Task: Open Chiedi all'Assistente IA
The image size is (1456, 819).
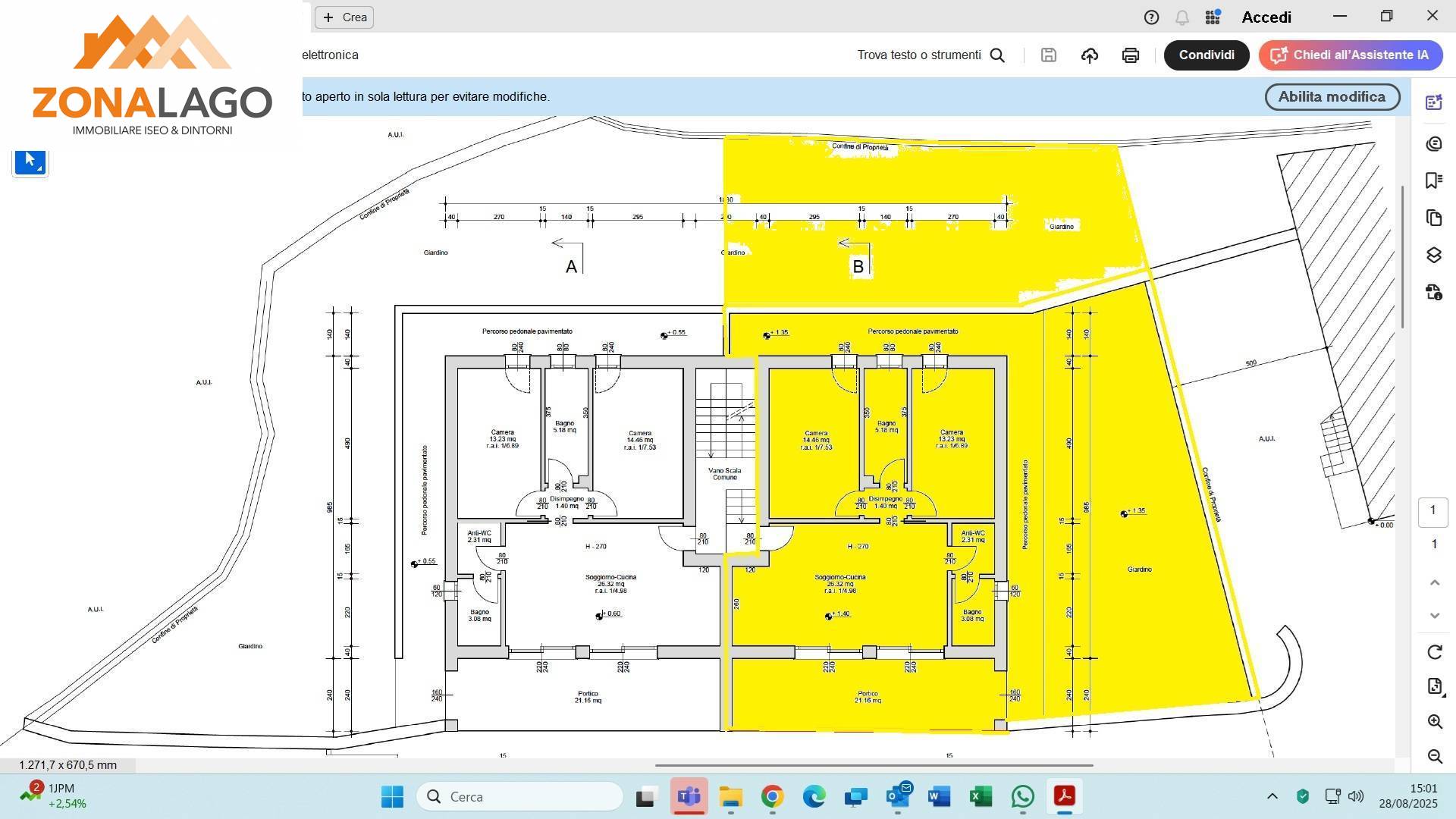Action: click(1351, 55)
